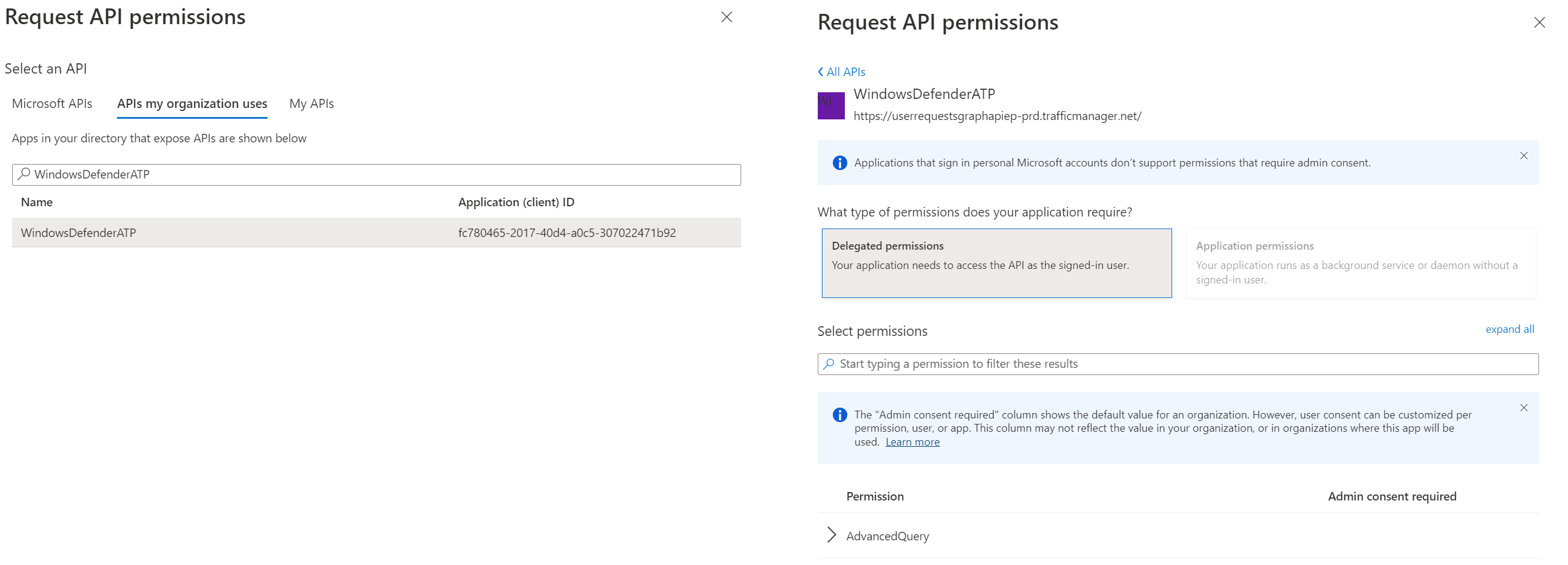Click application ID fc780465-2017-40d4-a0c5-307022471b92
Screen dimensions: 1568x565
tap(566, 233)
